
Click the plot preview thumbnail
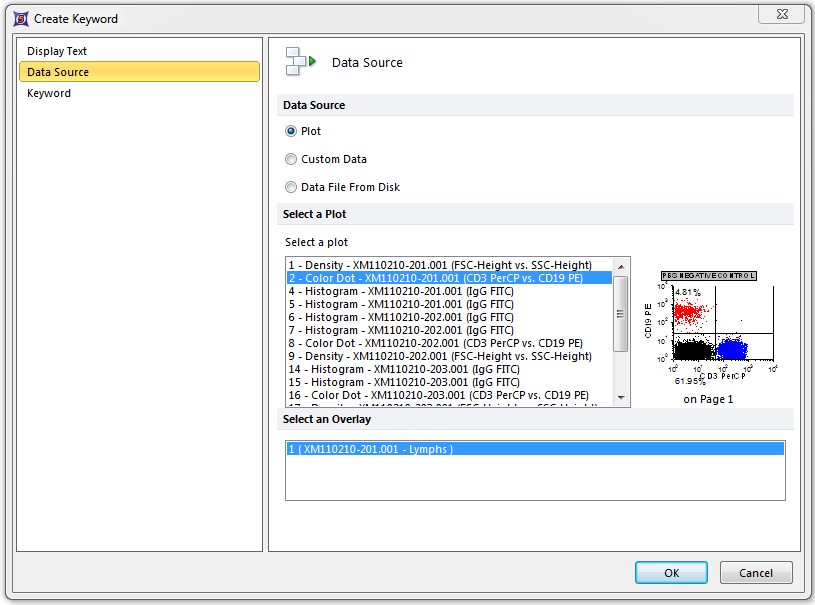point(708,328)
